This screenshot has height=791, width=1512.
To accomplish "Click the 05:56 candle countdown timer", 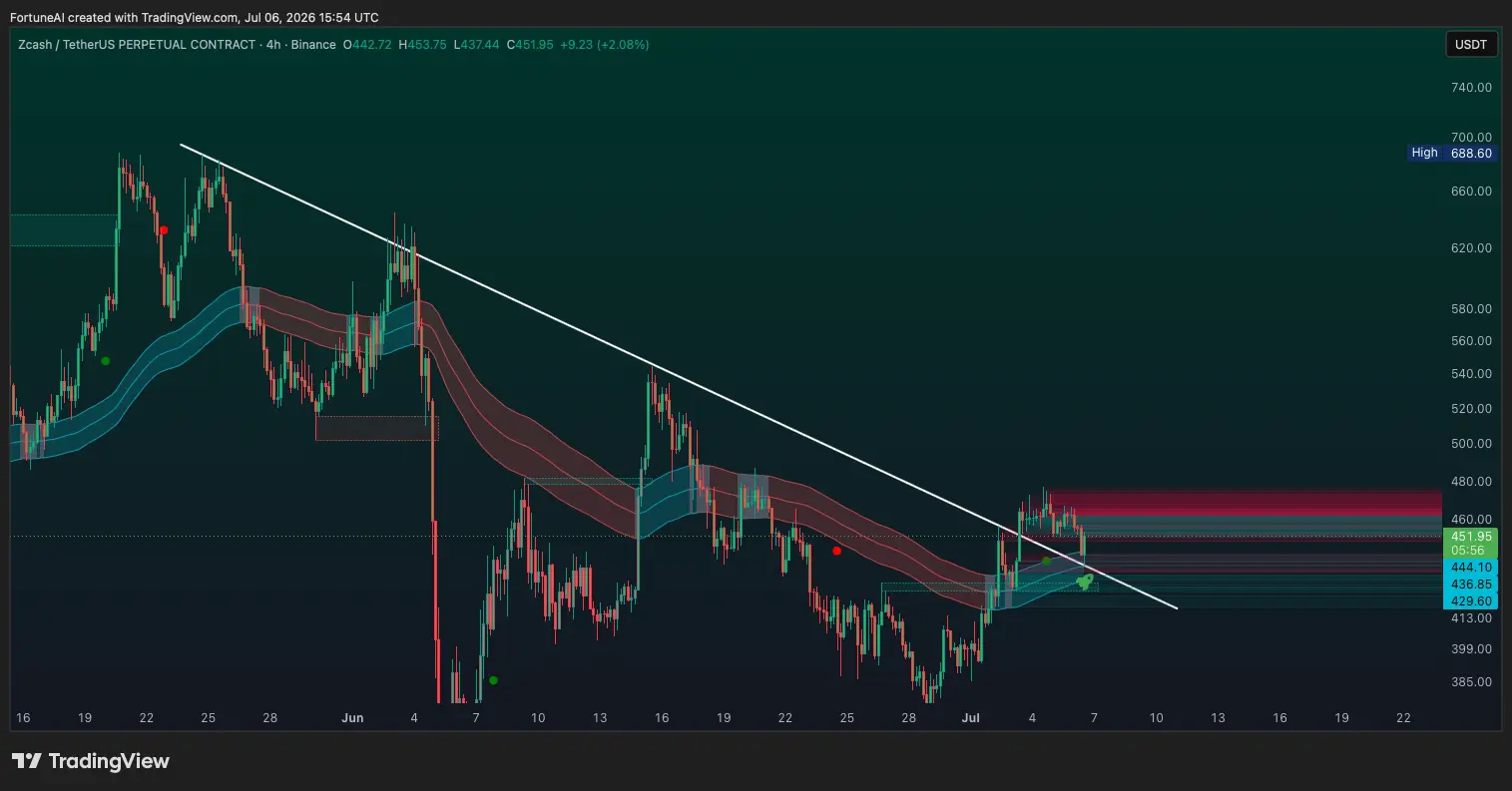I will (x=1470, y=551).
